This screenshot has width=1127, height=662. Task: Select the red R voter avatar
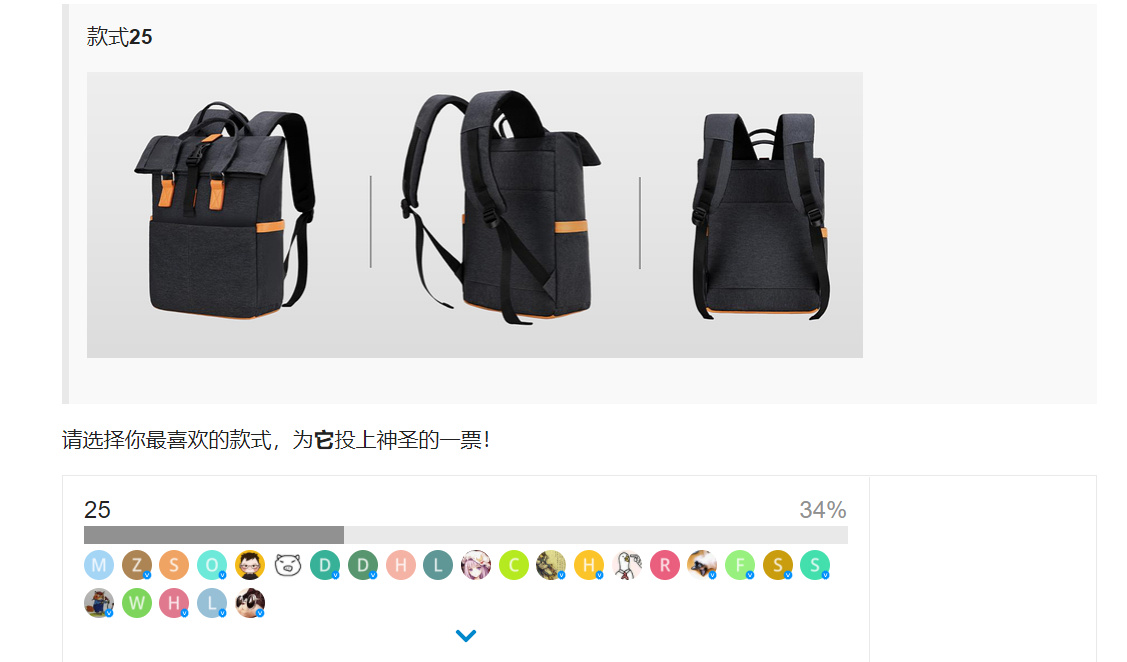665,565
